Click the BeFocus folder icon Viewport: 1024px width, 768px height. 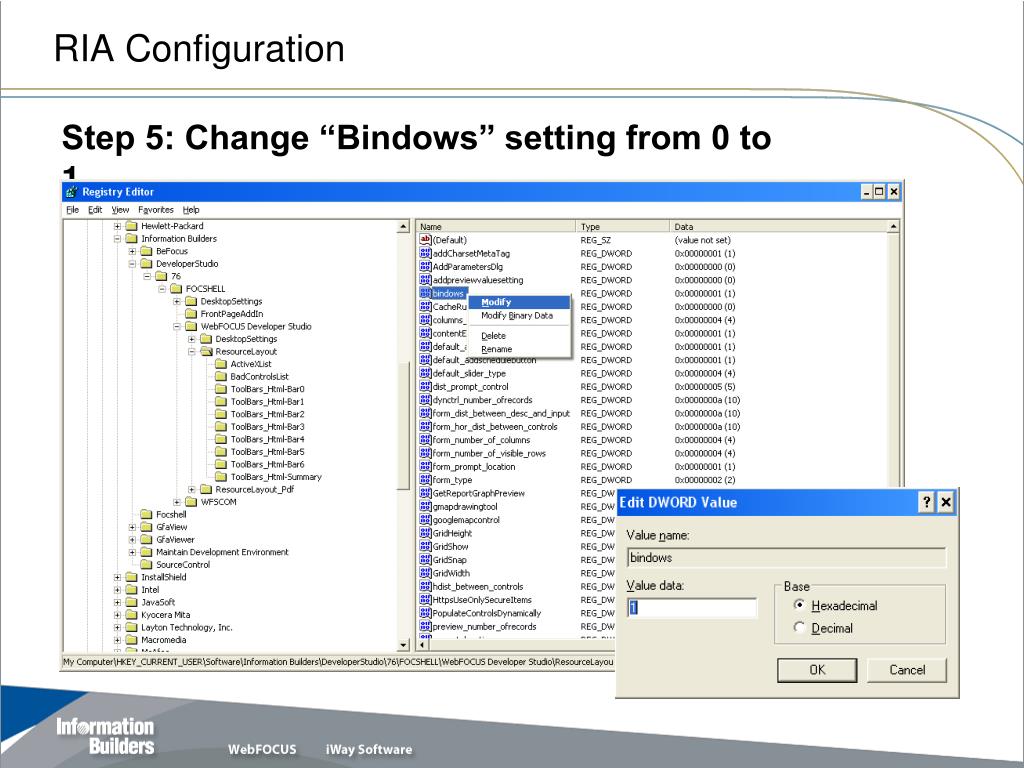click(146, 251)
